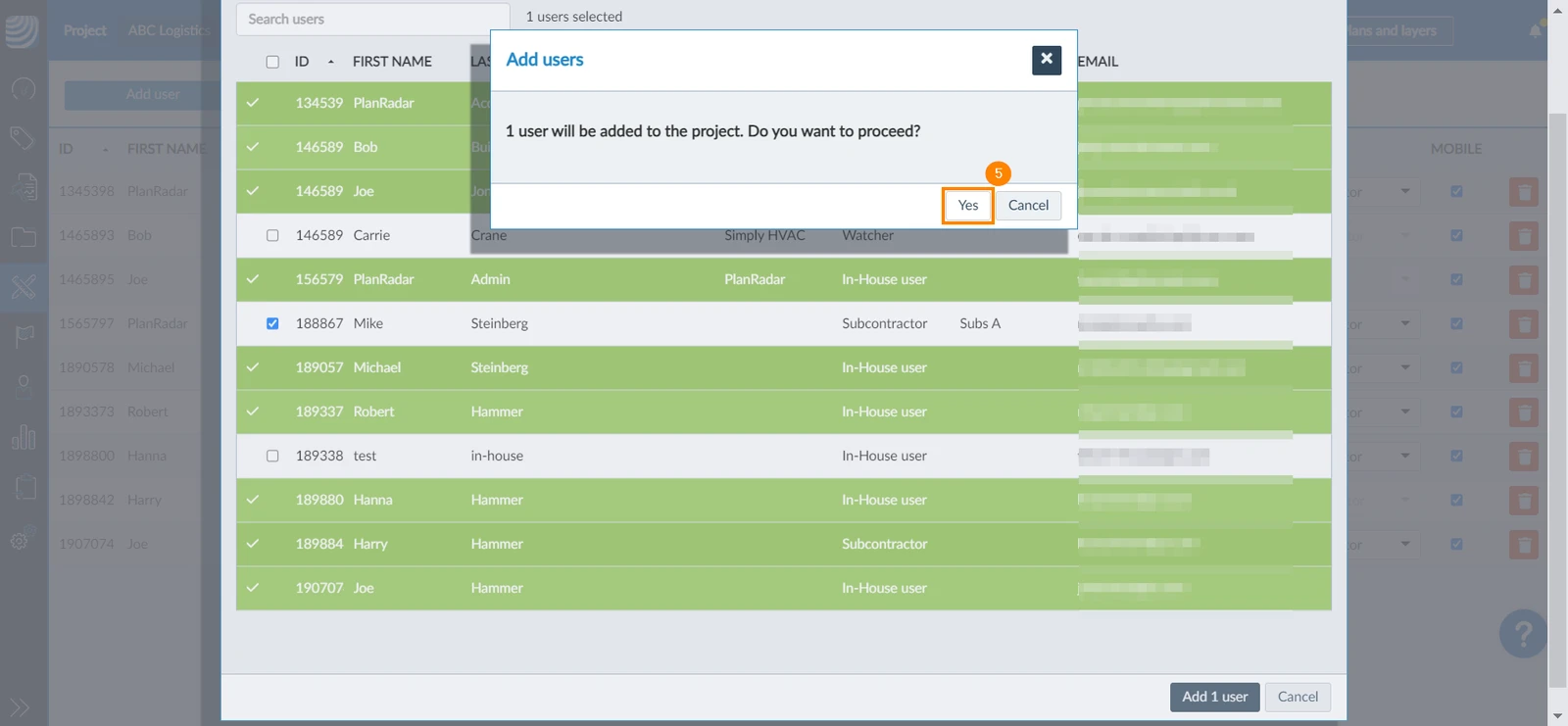Close the Add users confirmation dialog
The image size is (1568, 726).
coord(1047,60)
